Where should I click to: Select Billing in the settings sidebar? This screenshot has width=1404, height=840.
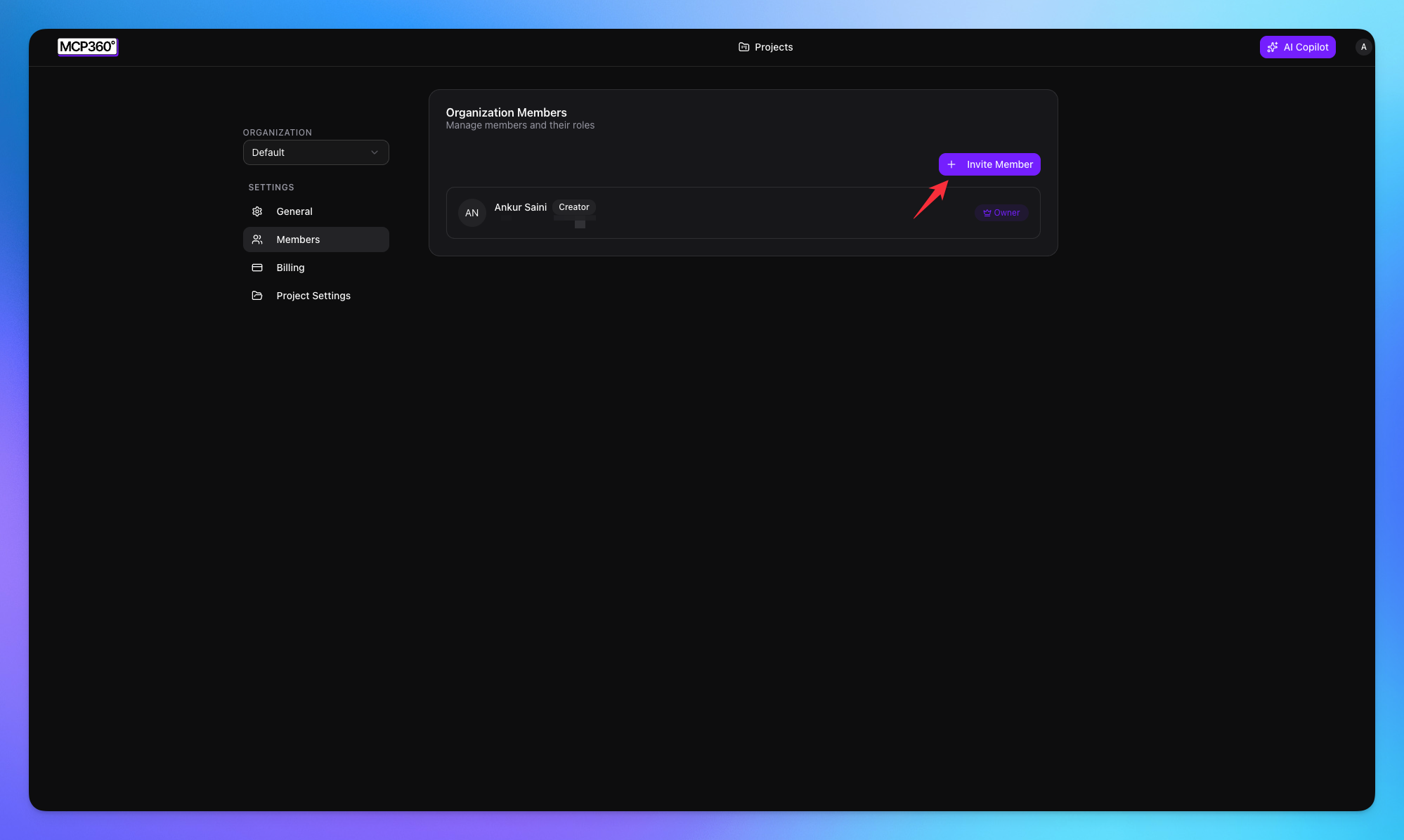tap(290, 268)
